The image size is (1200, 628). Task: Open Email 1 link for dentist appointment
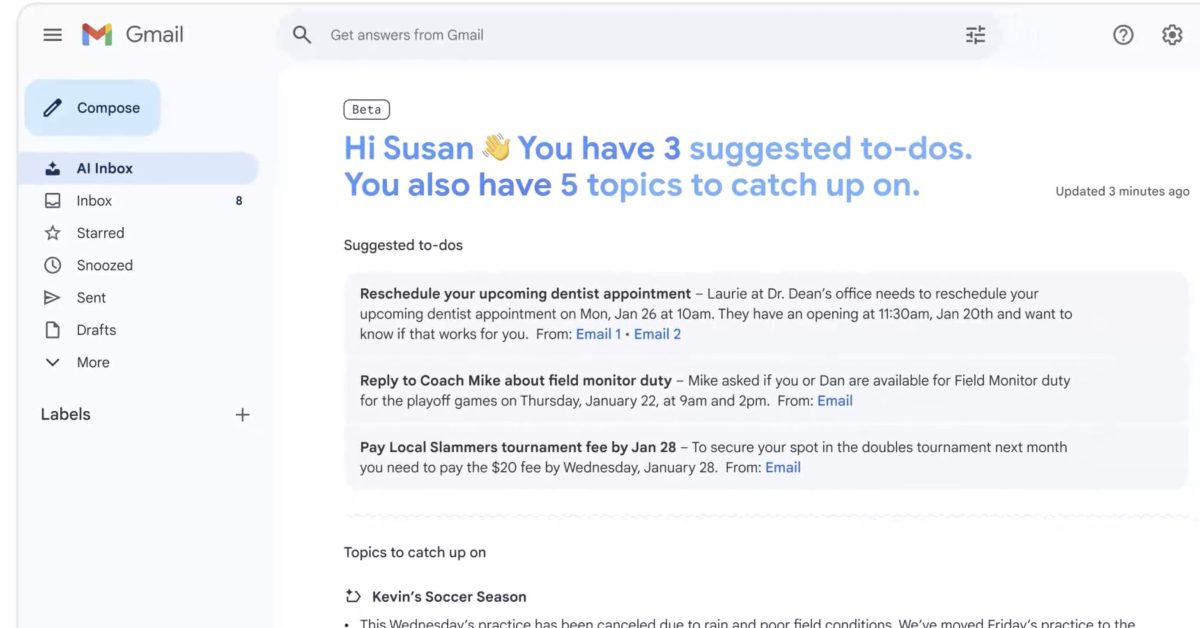tap(598, 334)
